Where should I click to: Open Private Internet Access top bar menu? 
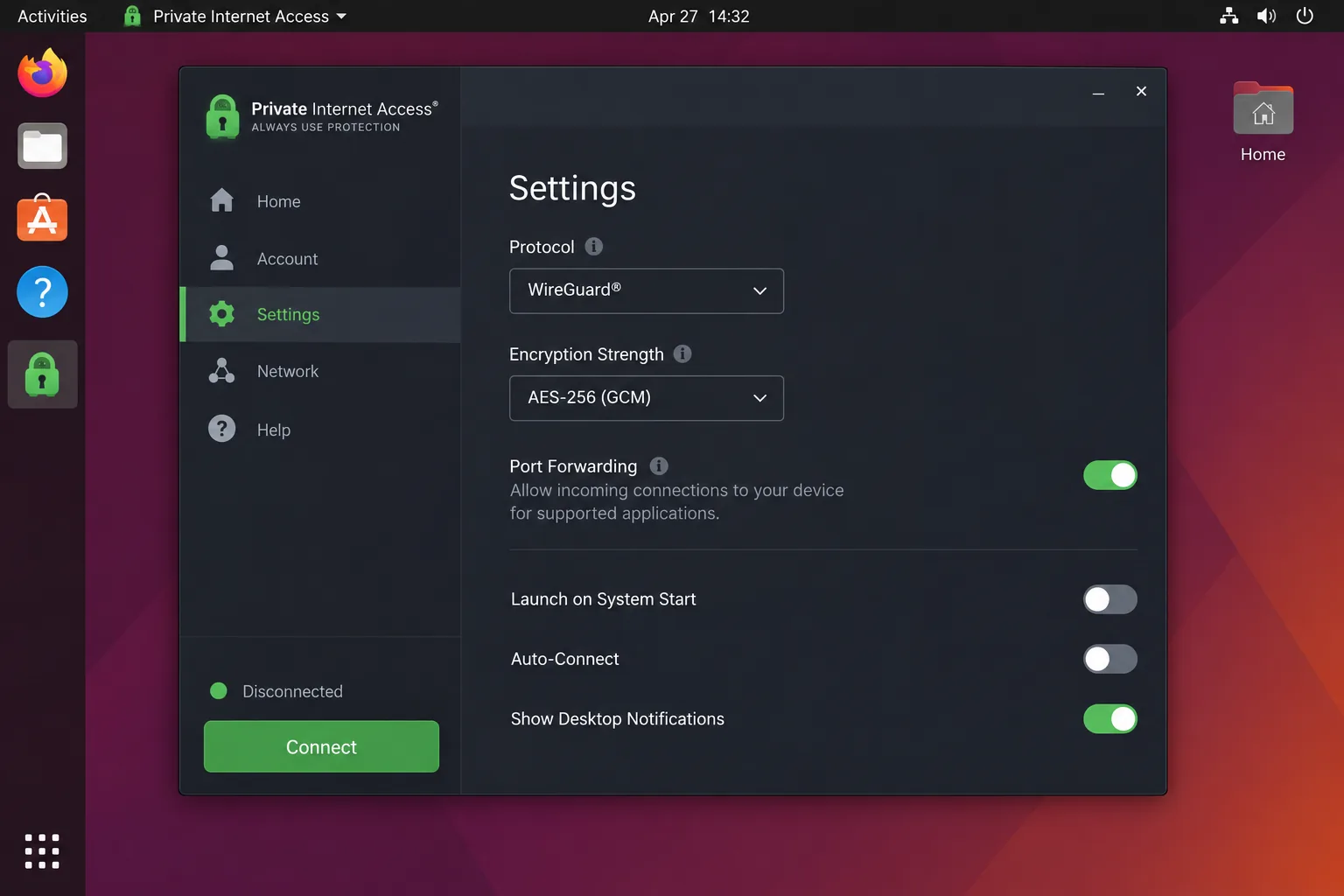235,16
